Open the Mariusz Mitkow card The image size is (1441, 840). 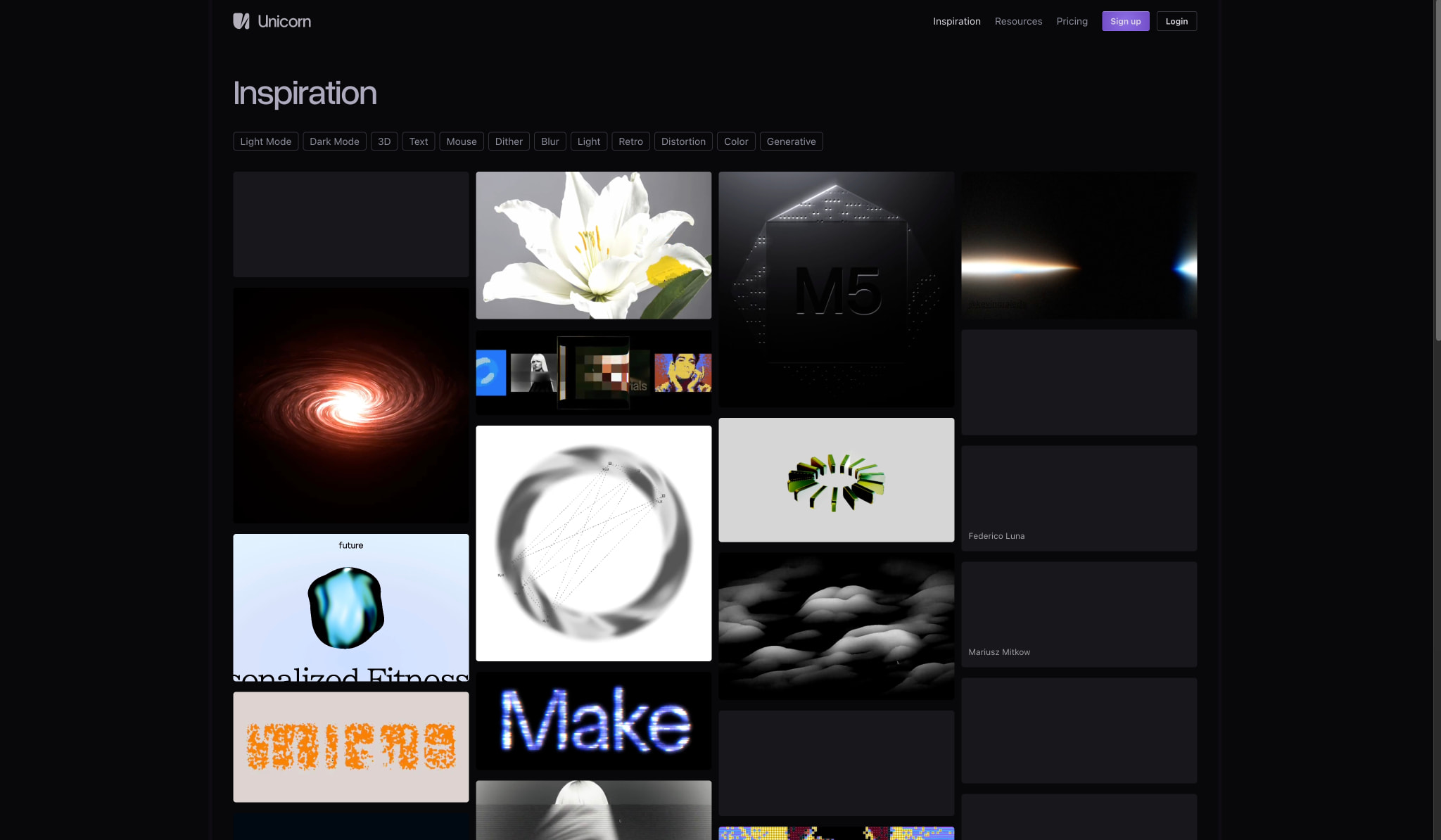pos(1079,614)
